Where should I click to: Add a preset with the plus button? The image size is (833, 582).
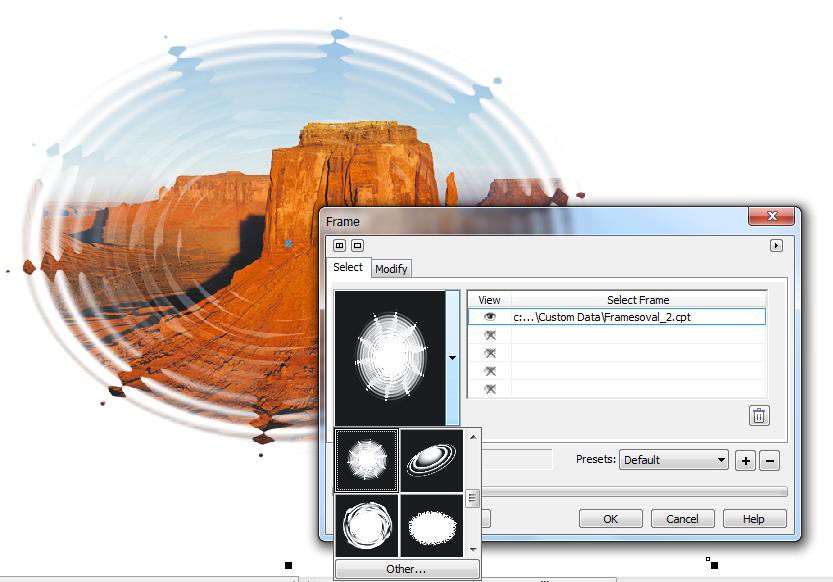click(x=745, y=460)
